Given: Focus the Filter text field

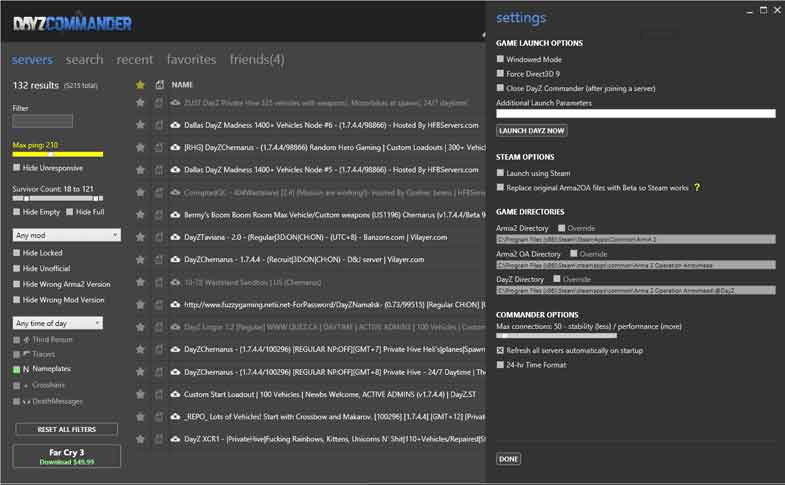Looking at the screenshot, I should tap(43, 121).
